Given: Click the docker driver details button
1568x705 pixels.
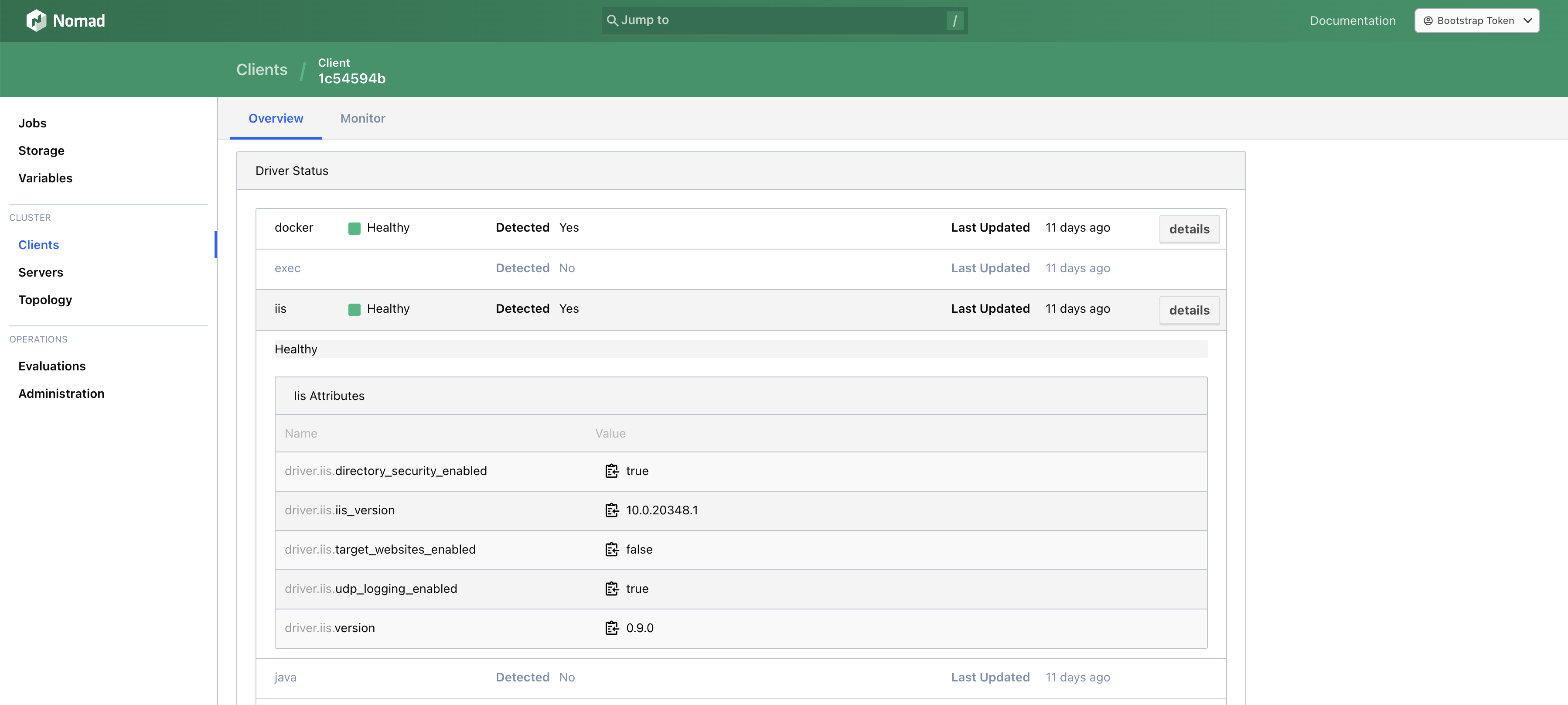Looking at the screenshot, I should [1189, 228].
